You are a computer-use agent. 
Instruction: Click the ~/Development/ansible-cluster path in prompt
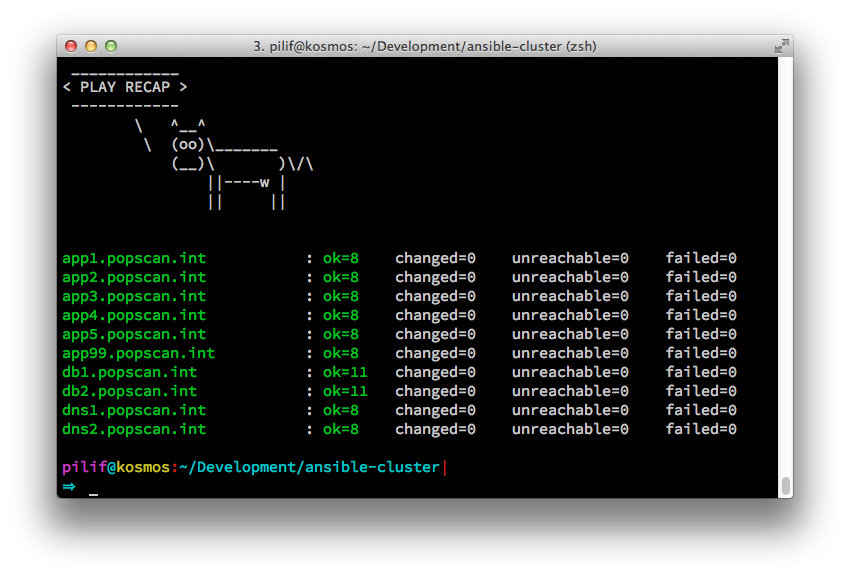[x=310, y=467]
